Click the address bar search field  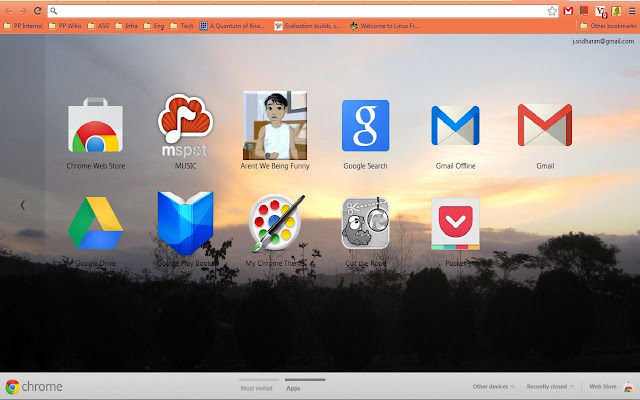(x=302, y=11)
